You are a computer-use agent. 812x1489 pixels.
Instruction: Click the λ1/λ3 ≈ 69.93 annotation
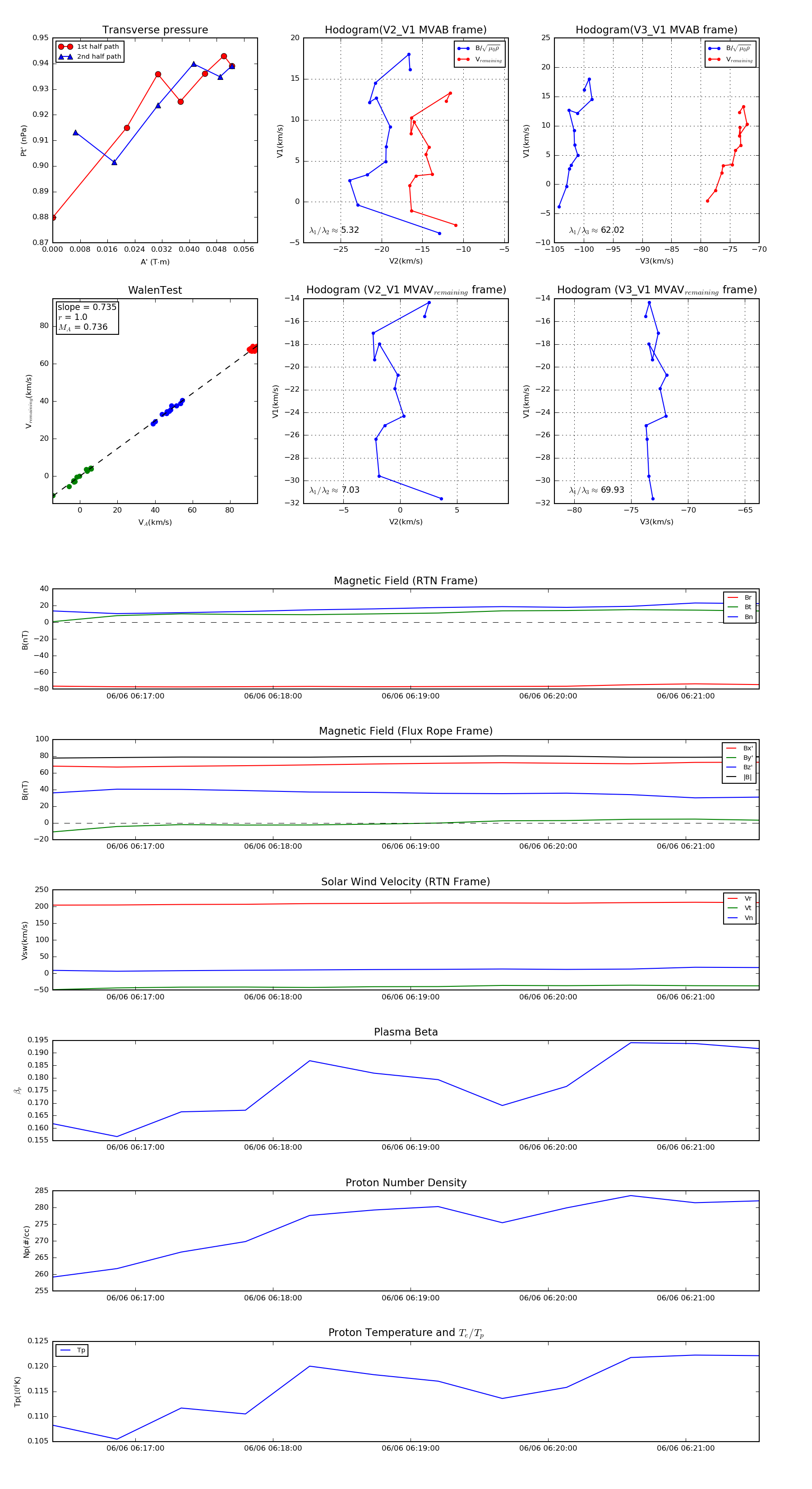(x=596, y=490)
